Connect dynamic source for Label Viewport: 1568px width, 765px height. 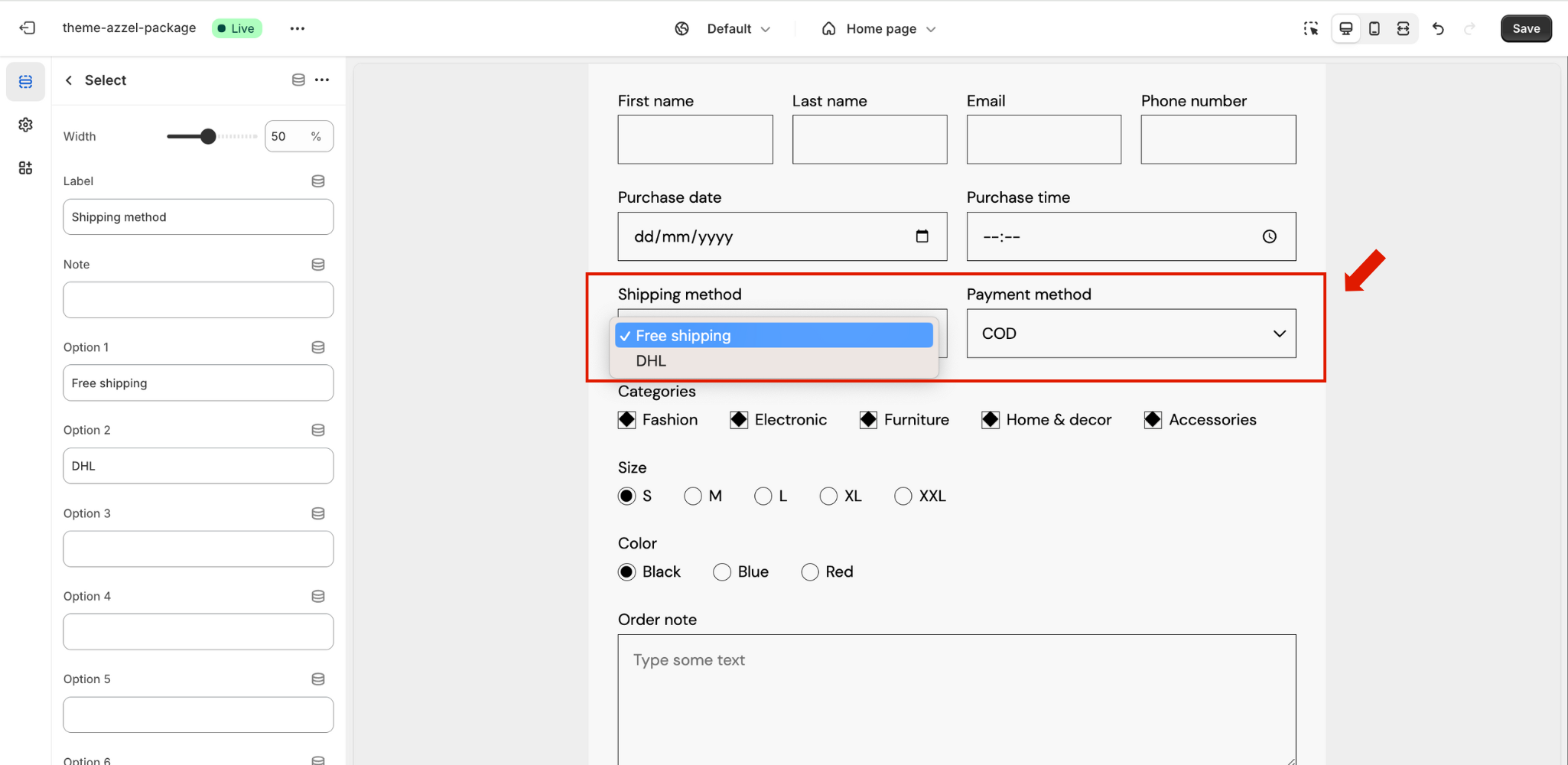318,181
